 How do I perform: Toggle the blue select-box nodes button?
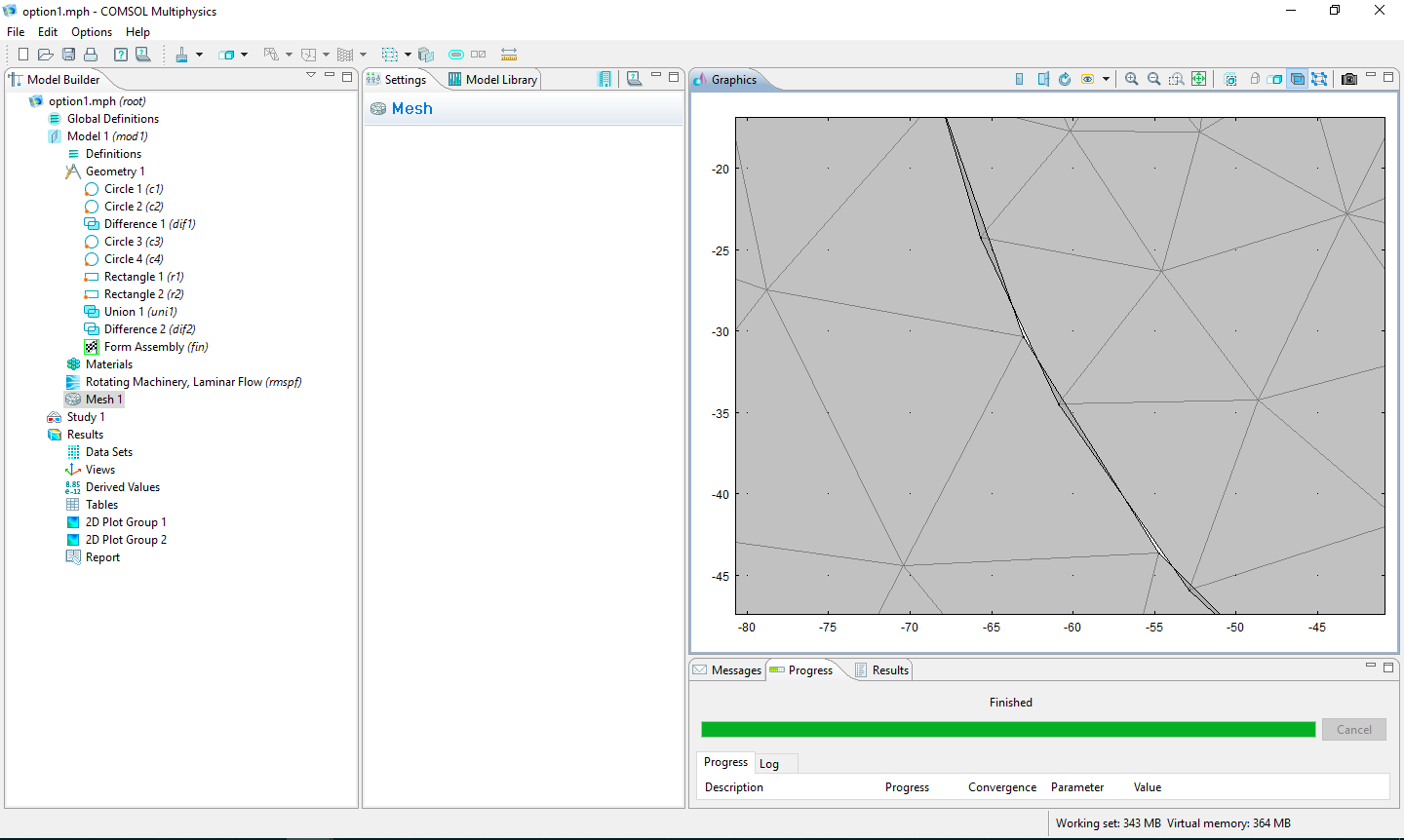pos(1319,79)
